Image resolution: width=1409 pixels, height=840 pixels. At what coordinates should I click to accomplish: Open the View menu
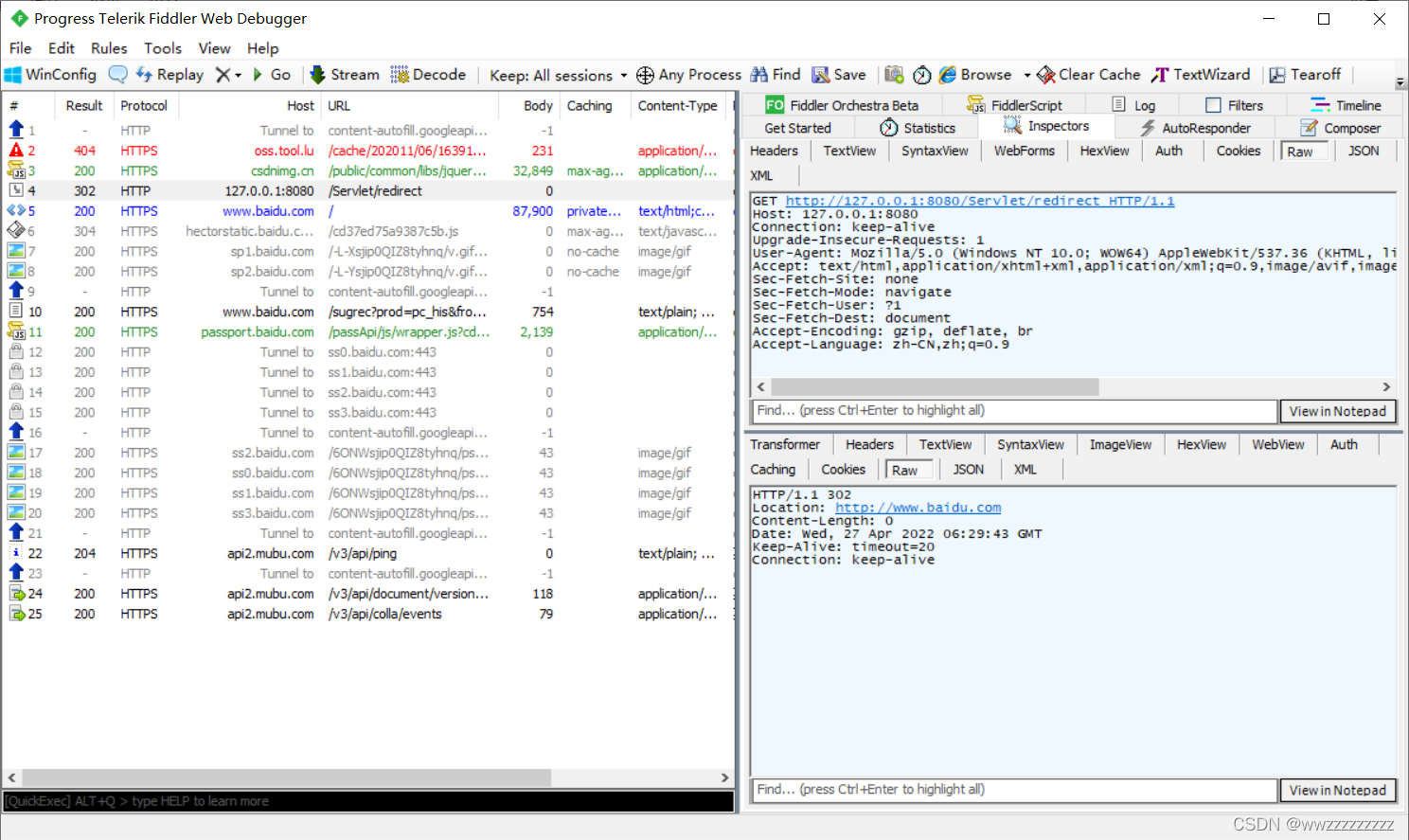[x=214, y=48]
